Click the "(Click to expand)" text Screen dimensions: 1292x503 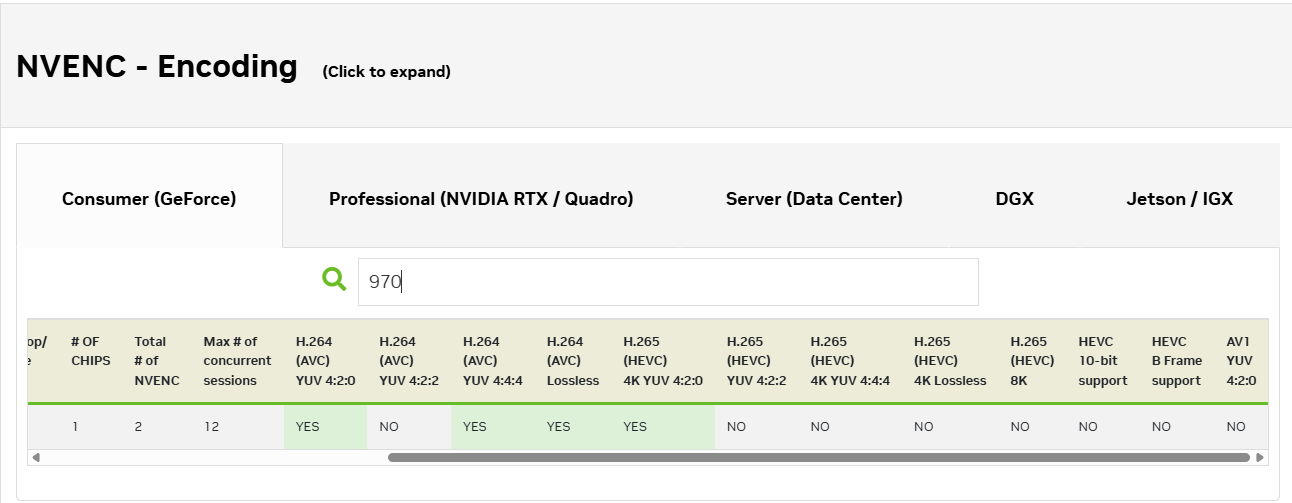[386, 72]
